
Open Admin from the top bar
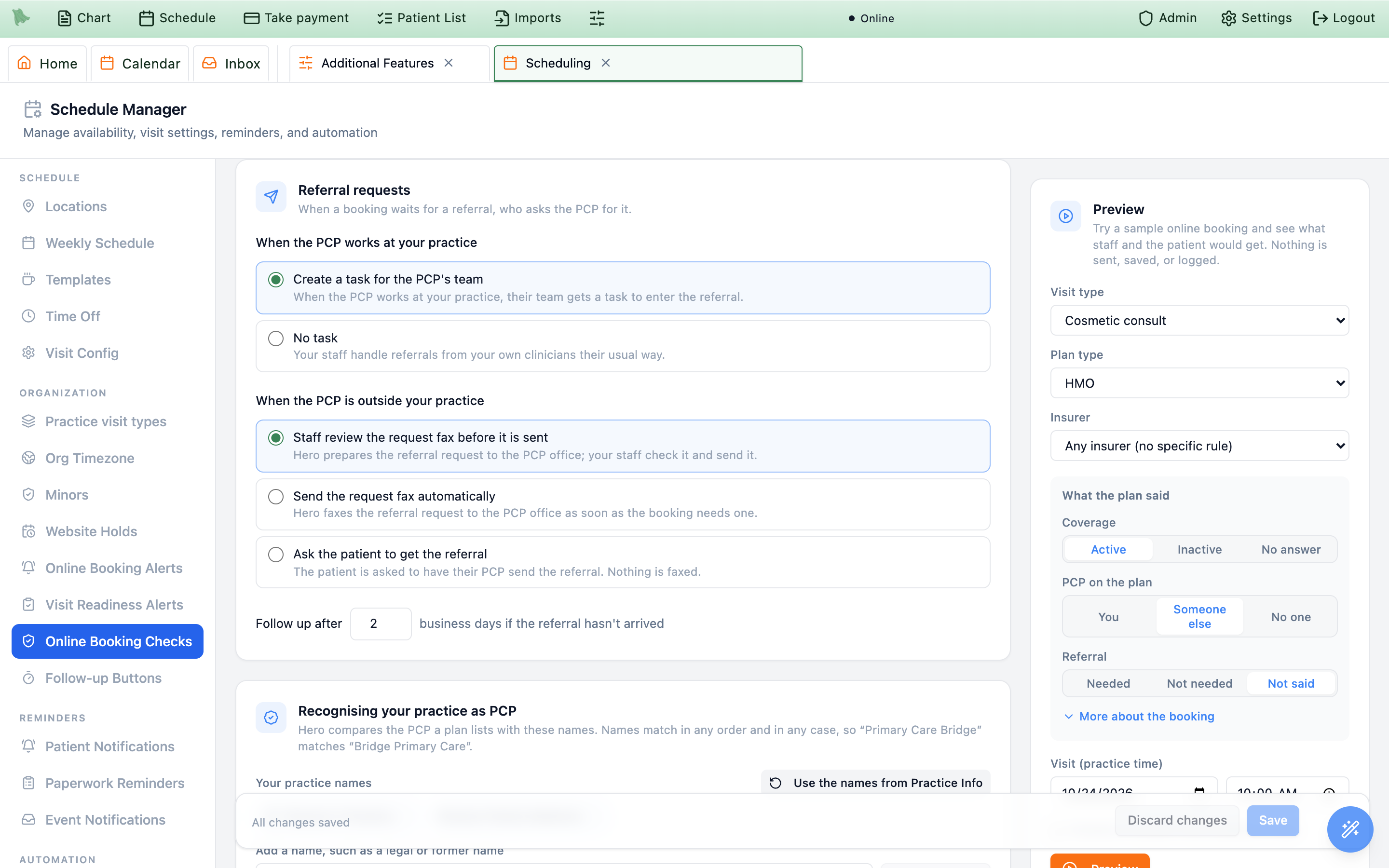[x=1168, y=18]
